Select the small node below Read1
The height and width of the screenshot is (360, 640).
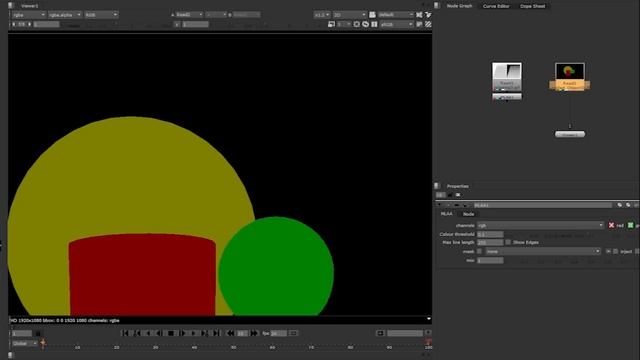[507, 97]
